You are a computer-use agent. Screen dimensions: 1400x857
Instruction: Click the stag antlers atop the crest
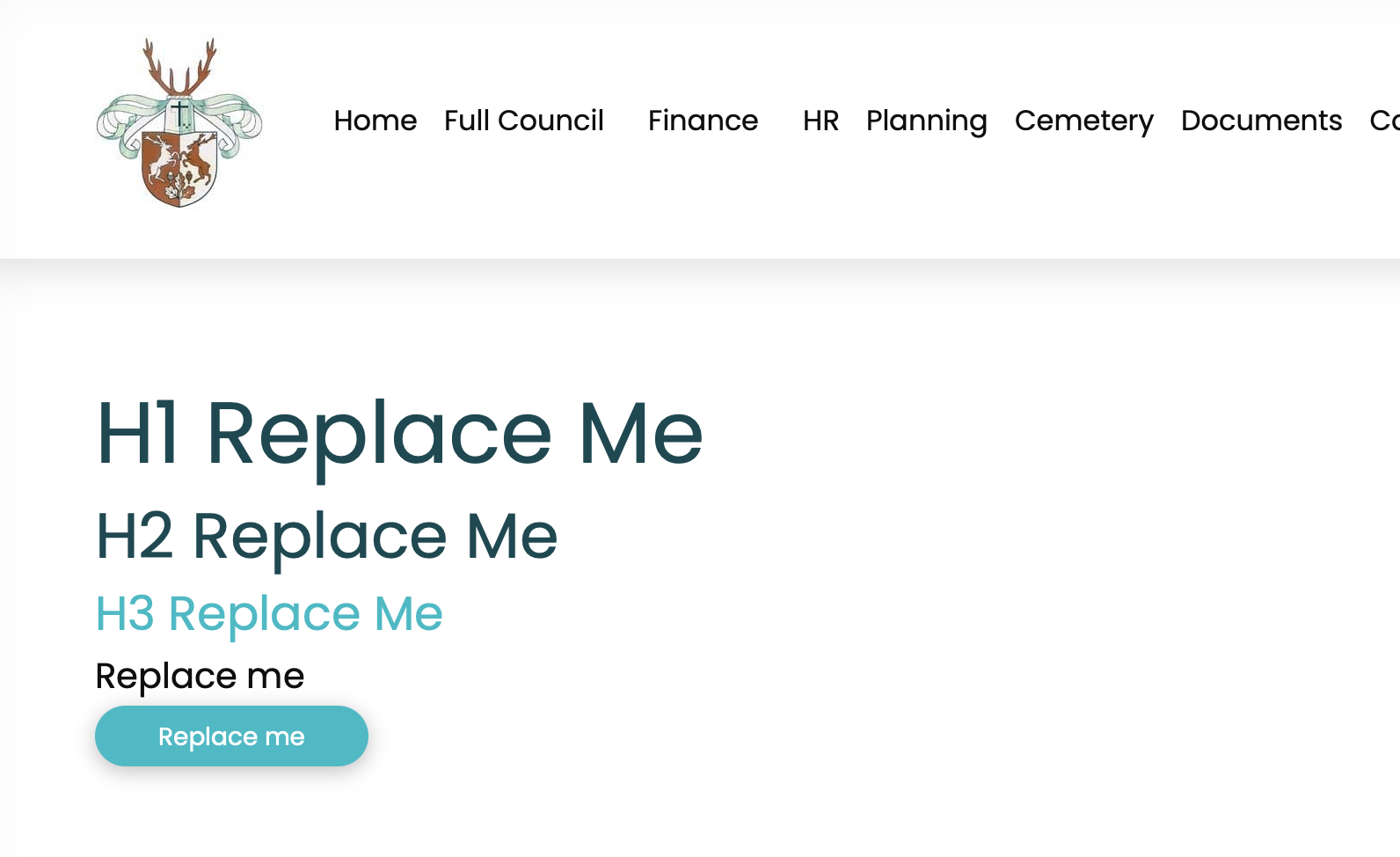click(180, 68)
